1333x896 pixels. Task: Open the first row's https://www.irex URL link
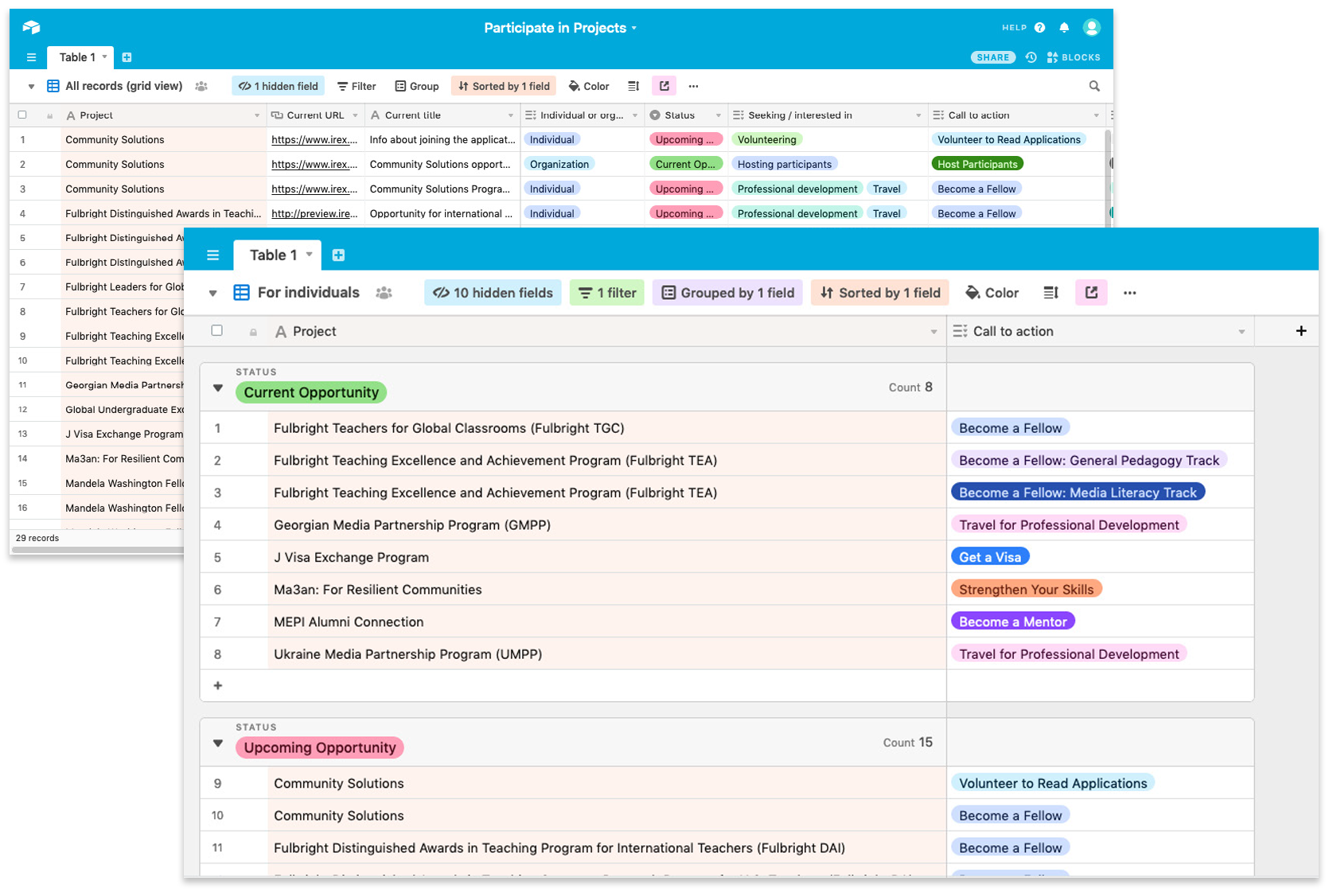pyautogui.click(x=314, y=139)
